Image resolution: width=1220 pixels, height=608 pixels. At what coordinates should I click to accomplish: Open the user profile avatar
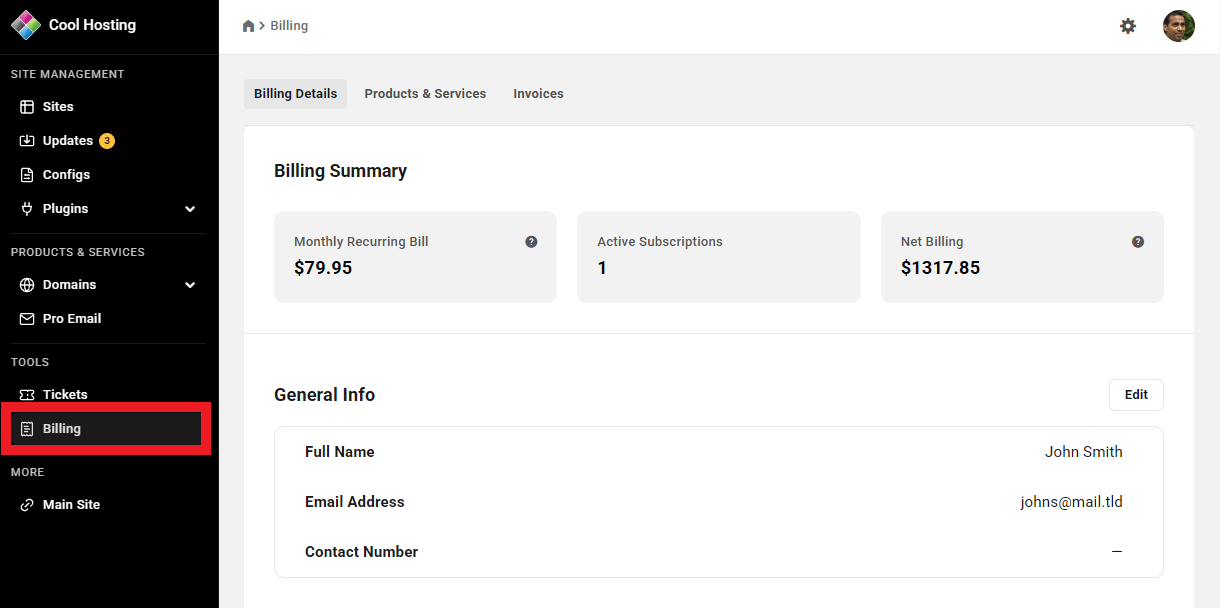(x=1179, y=26)
